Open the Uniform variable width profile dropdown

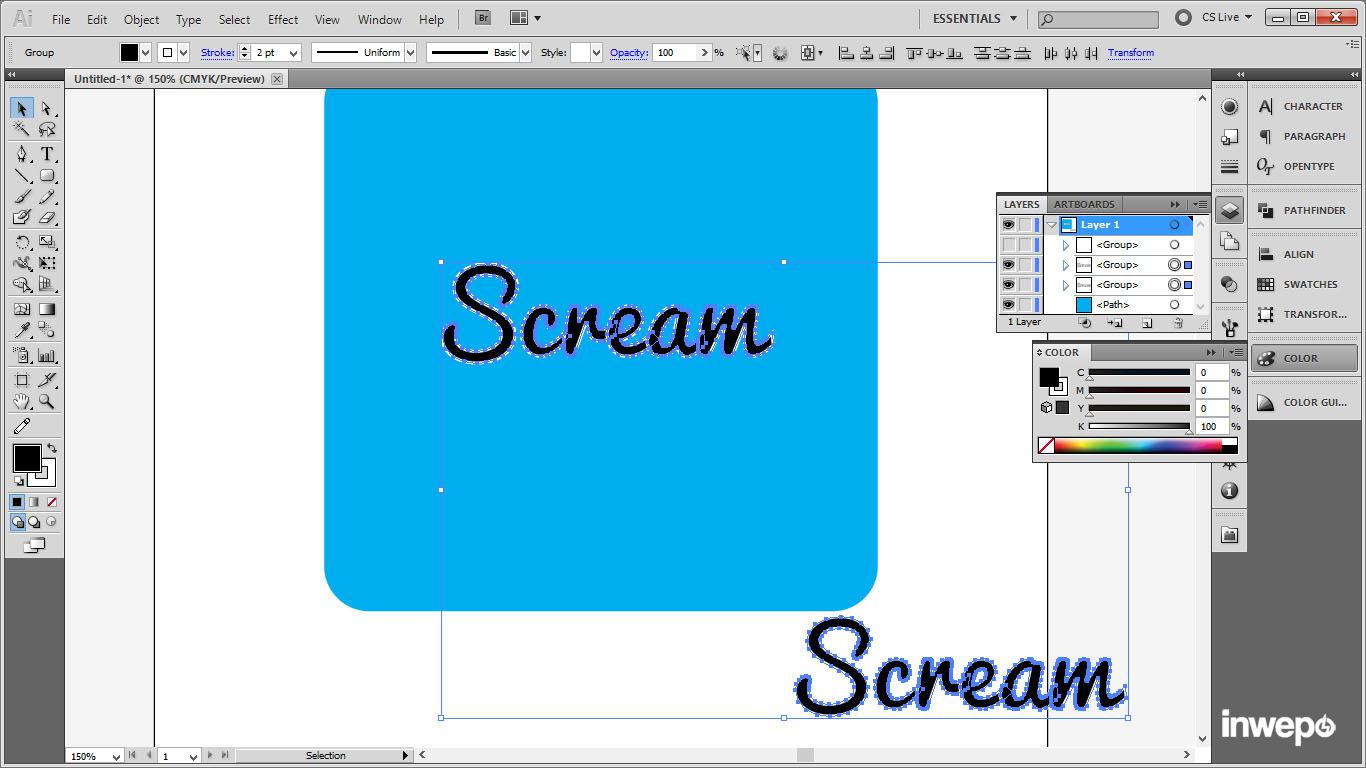410,53
